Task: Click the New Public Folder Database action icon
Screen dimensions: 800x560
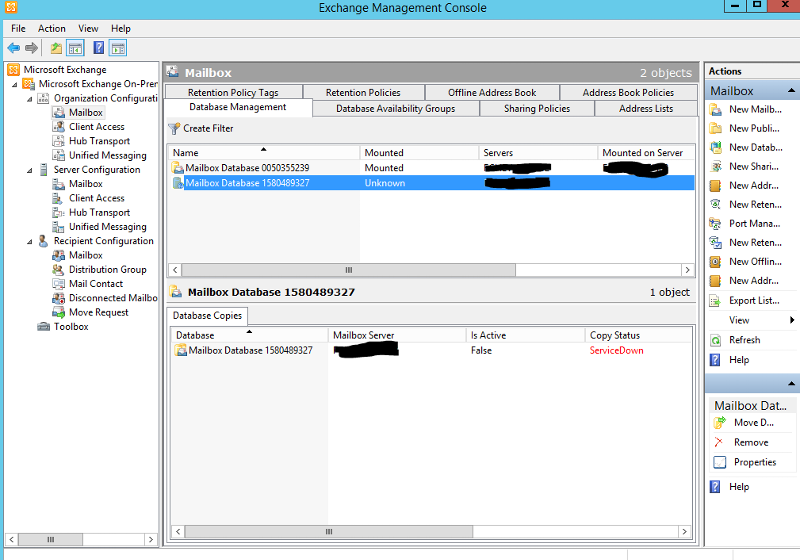Action: click(716, 128)
